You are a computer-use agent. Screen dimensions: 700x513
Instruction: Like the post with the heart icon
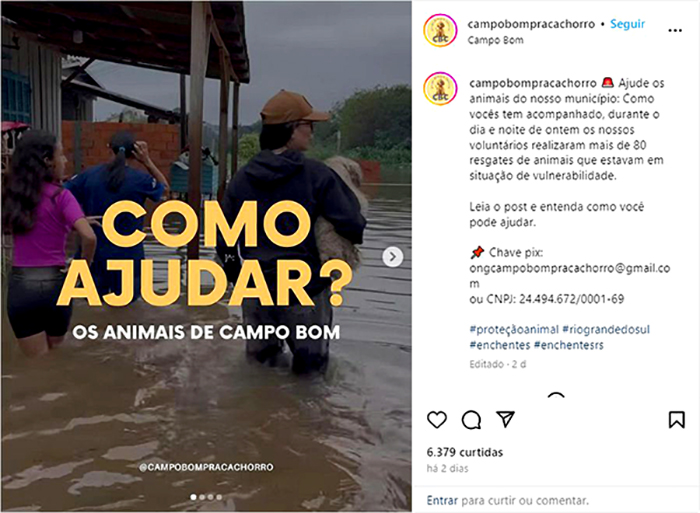click(437, 420)
